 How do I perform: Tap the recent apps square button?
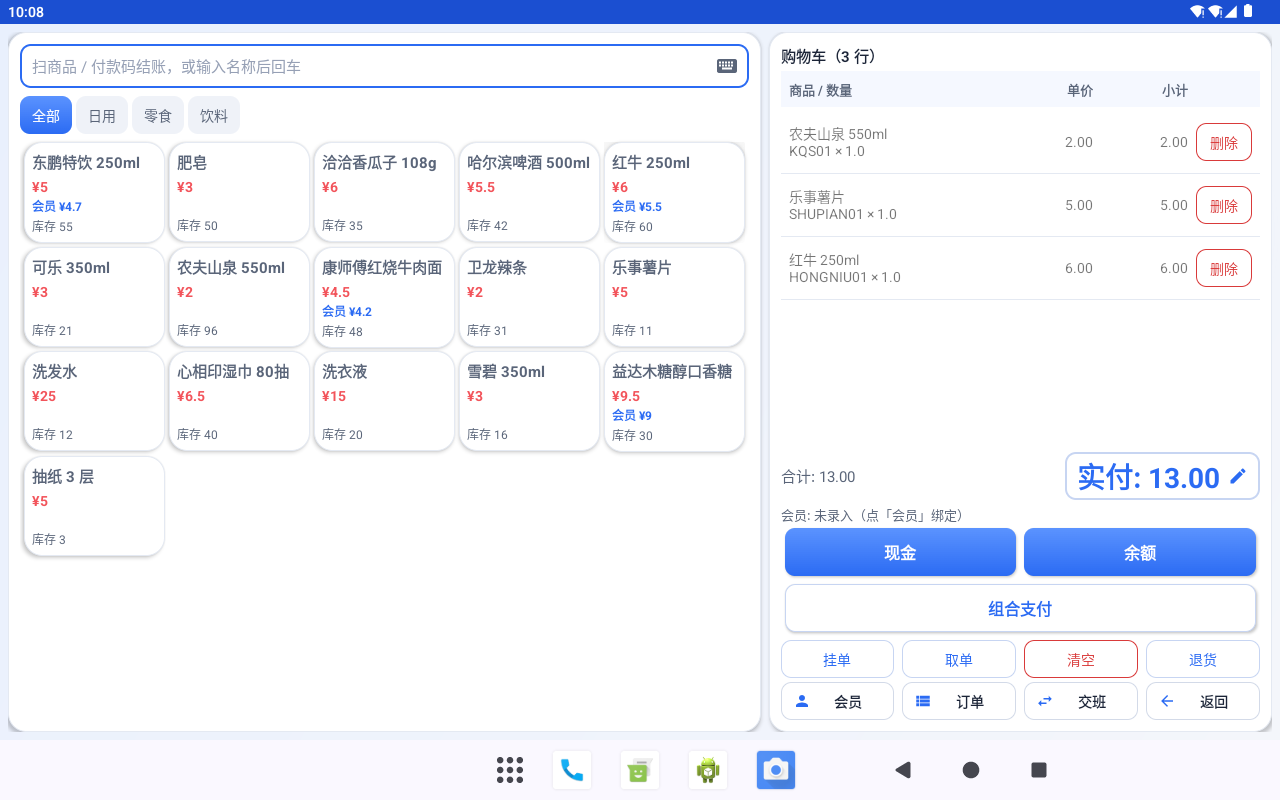(1039, 770)
